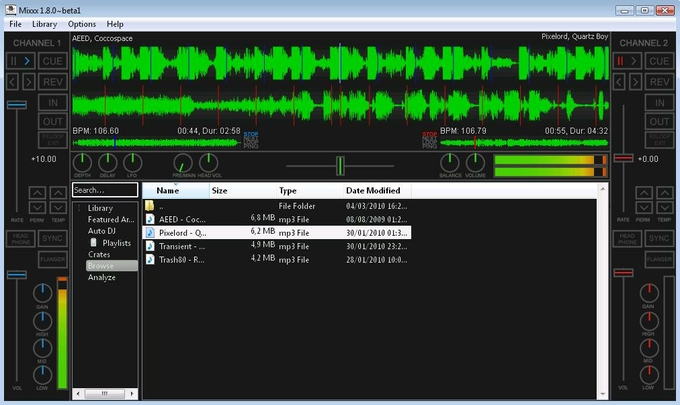This screenshot has width=680, height=405.
Task: Click Channel 2 CUE button
Action: (659, 61)
